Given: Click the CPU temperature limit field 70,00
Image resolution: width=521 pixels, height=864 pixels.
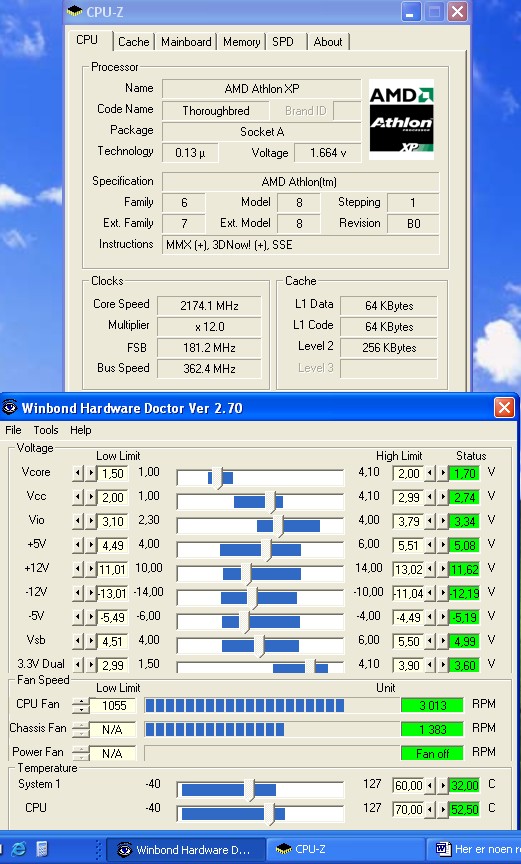Looking at the screenshot, I should 408,809.
